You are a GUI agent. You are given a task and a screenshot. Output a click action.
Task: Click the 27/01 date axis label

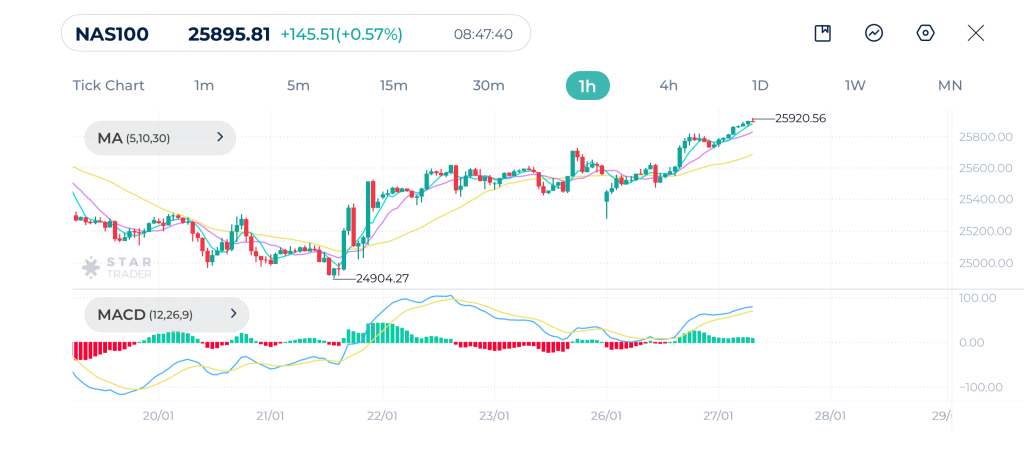719,415
